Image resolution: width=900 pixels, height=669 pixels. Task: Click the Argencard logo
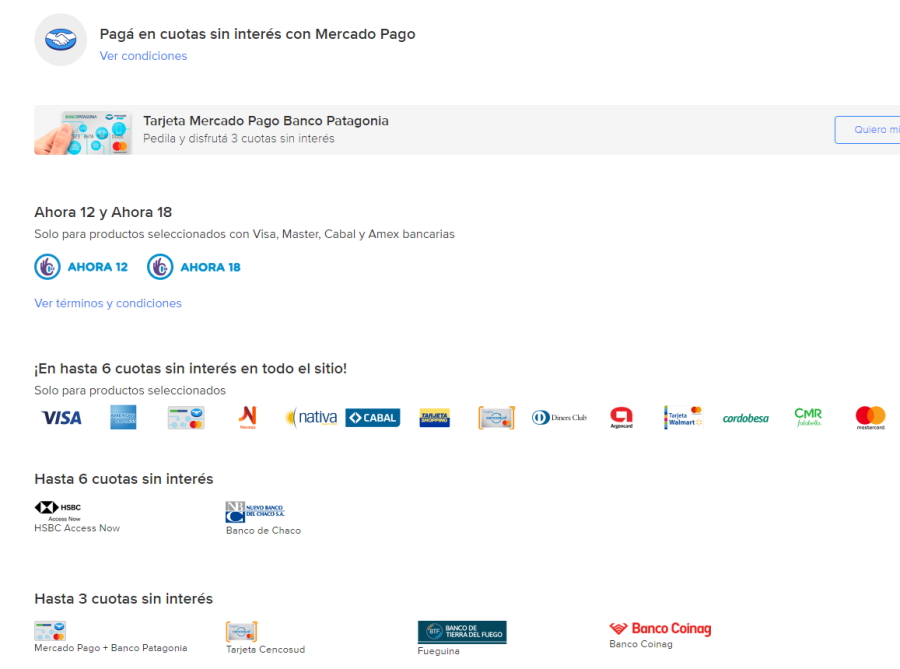(x=621, y=418)
